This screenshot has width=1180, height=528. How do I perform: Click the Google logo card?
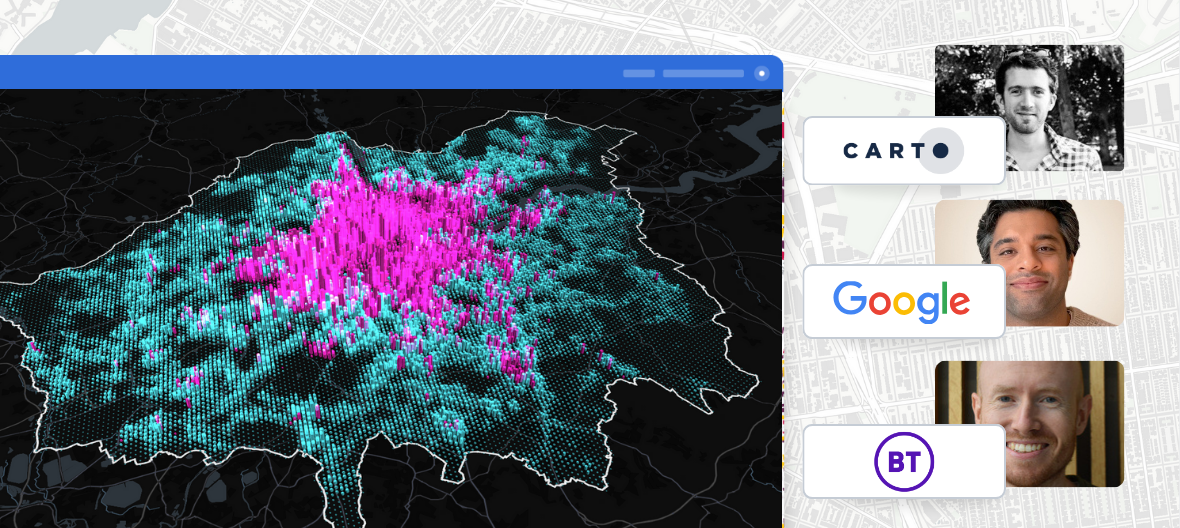pyautogui.click(x=904, y=301)
